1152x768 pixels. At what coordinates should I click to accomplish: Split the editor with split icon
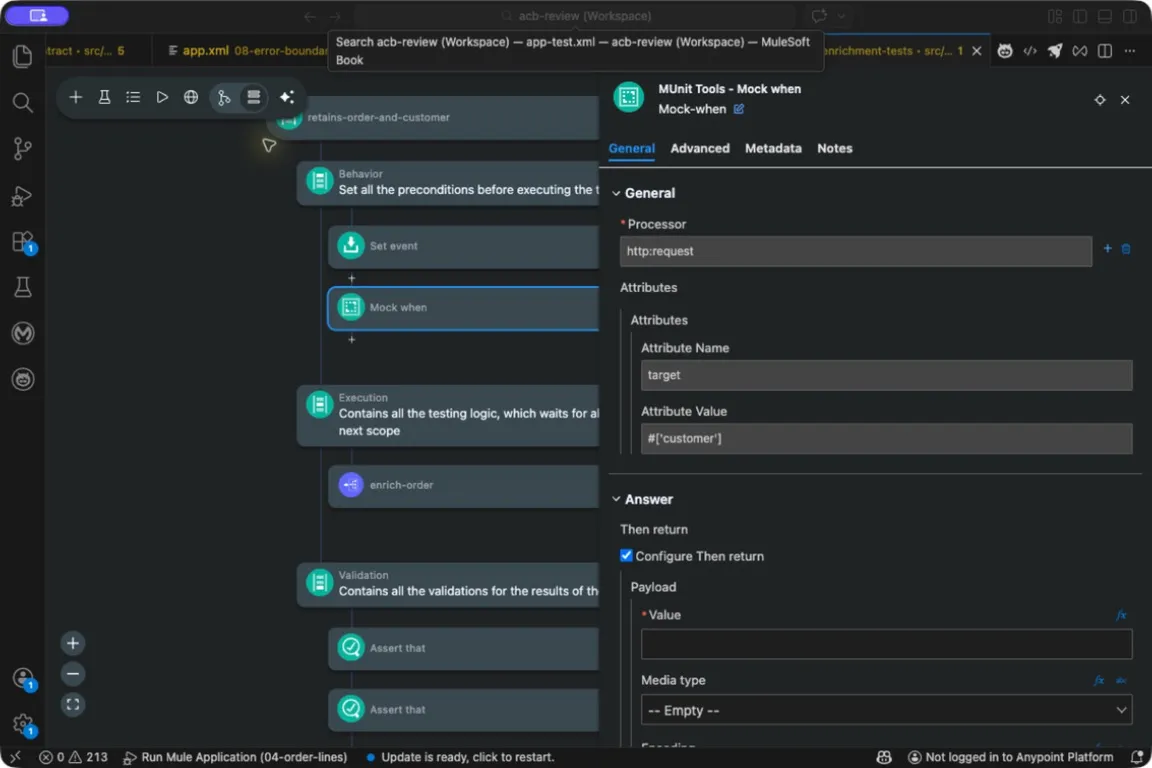(x=1104, y=51)
